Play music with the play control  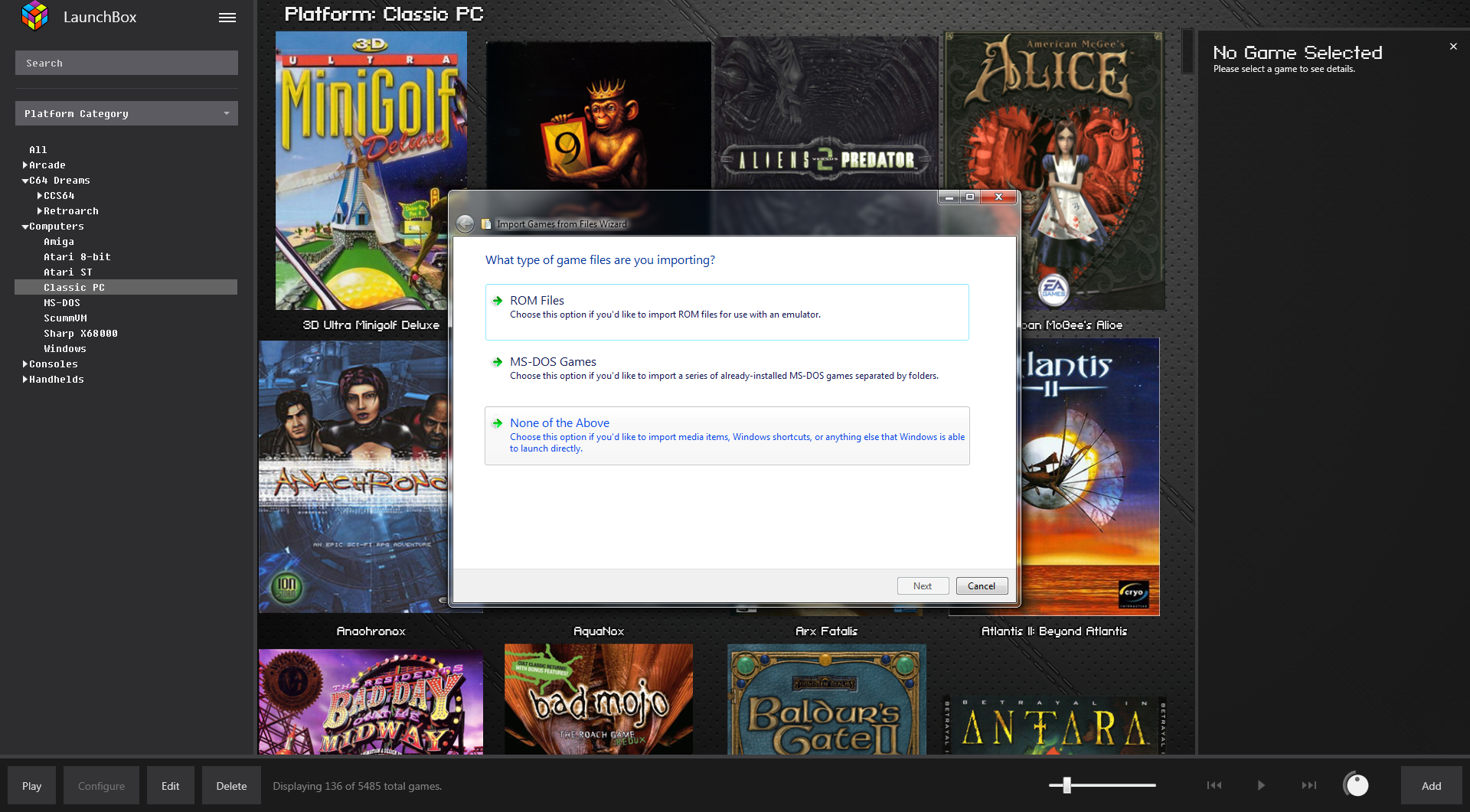pyautogui.click(x=1261, y=785)
